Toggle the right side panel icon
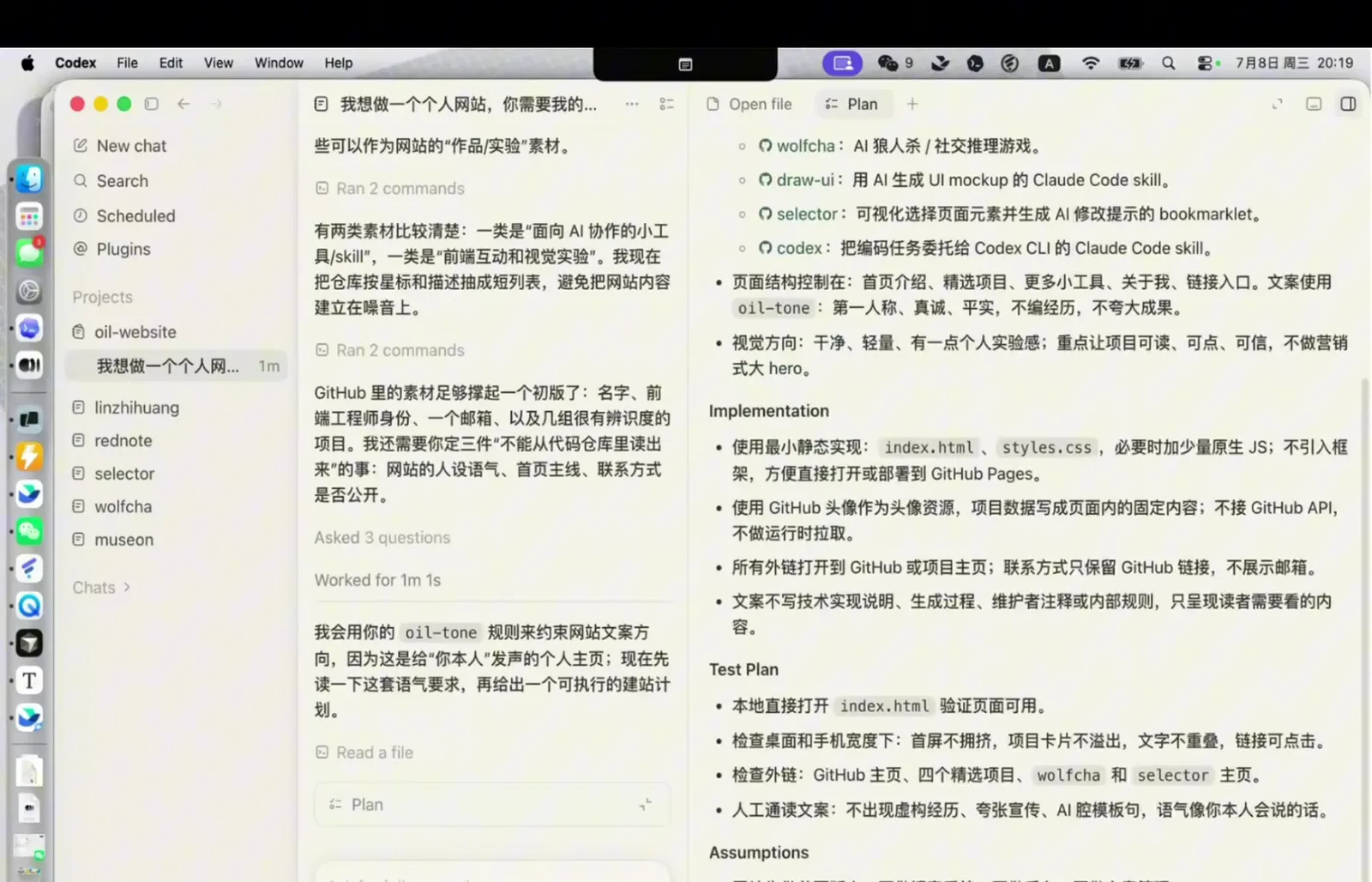This screenshot has height=882, width=1372. tap(1348, 104)
